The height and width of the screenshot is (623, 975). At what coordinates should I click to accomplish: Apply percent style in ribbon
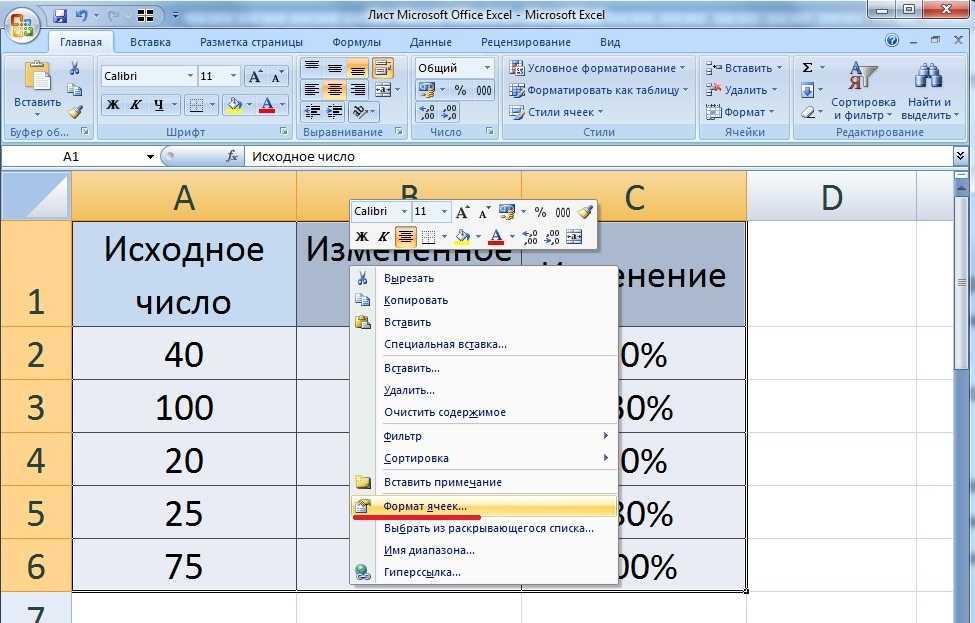[x=460, y=90]
